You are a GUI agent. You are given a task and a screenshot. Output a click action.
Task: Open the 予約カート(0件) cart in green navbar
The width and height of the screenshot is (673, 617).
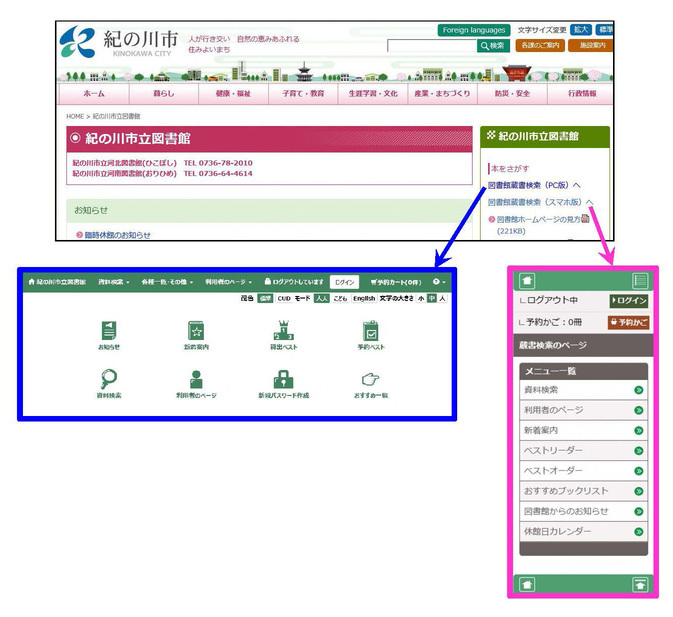pyautogui.click(x=396, y=282)
